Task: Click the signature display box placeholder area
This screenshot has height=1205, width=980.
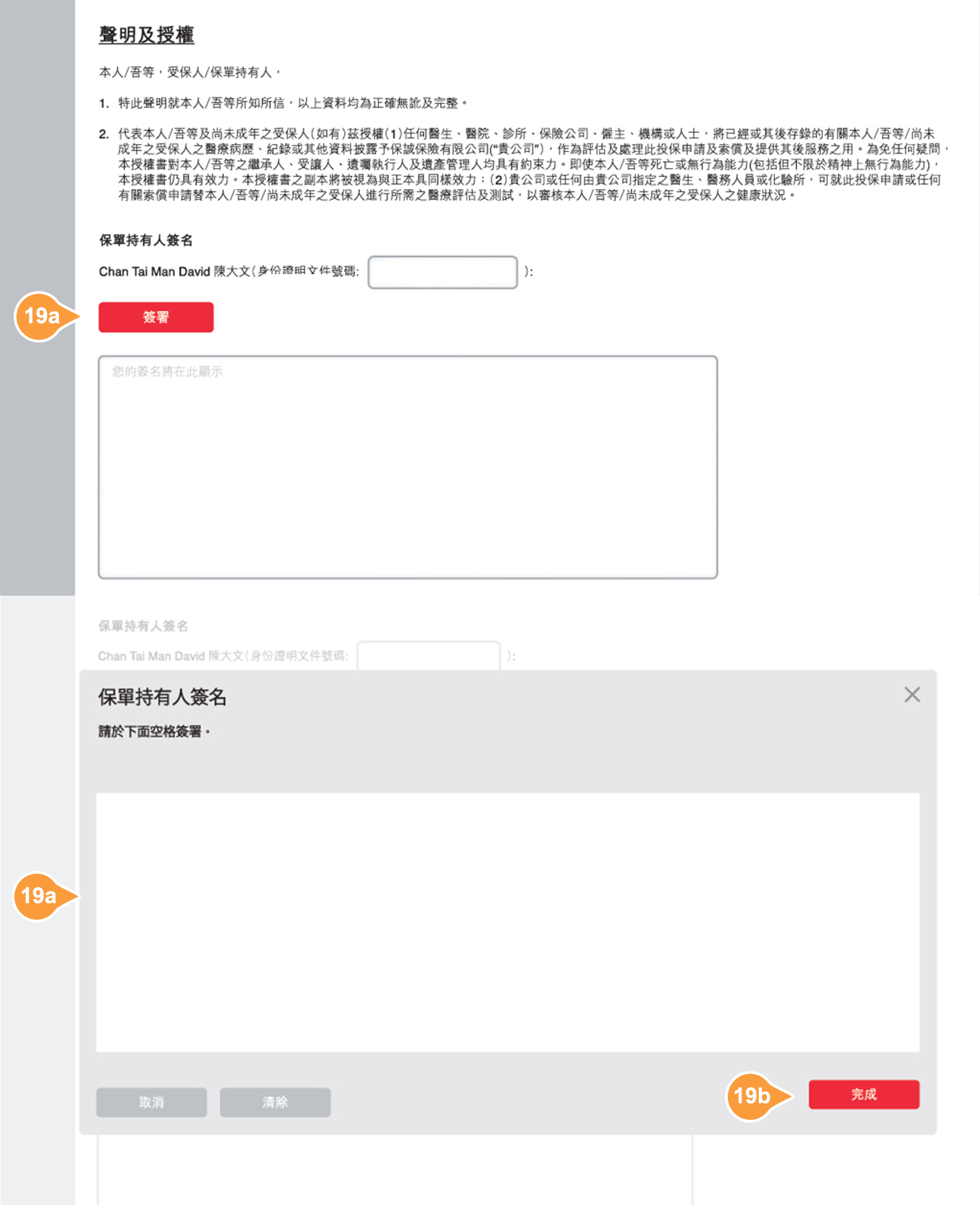Action: coord(408,467)
